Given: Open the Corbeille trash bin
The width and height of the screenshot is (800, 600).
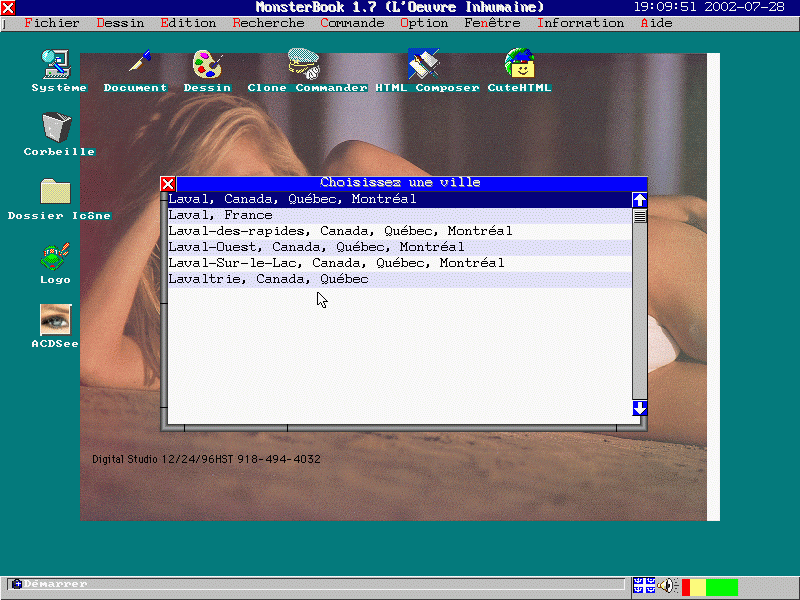Looking at the screenshot, I should 57,128.
